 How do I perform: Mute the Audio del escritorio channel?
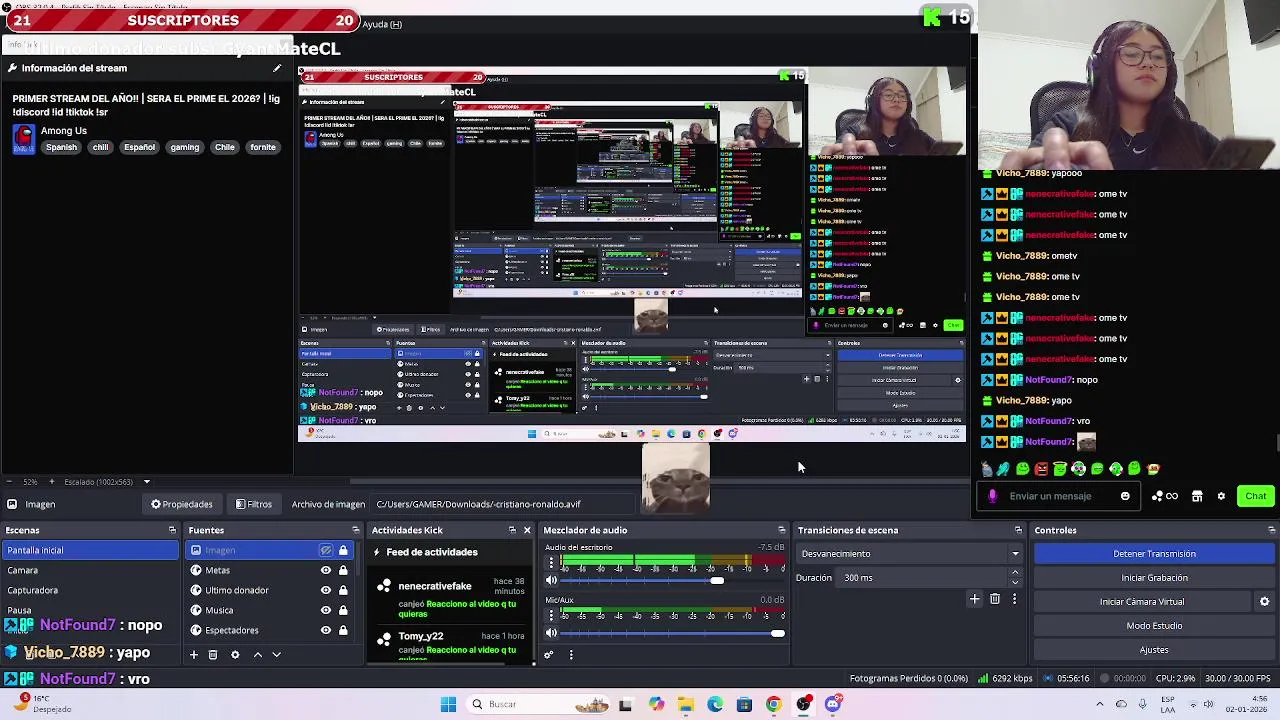point(551,580)
